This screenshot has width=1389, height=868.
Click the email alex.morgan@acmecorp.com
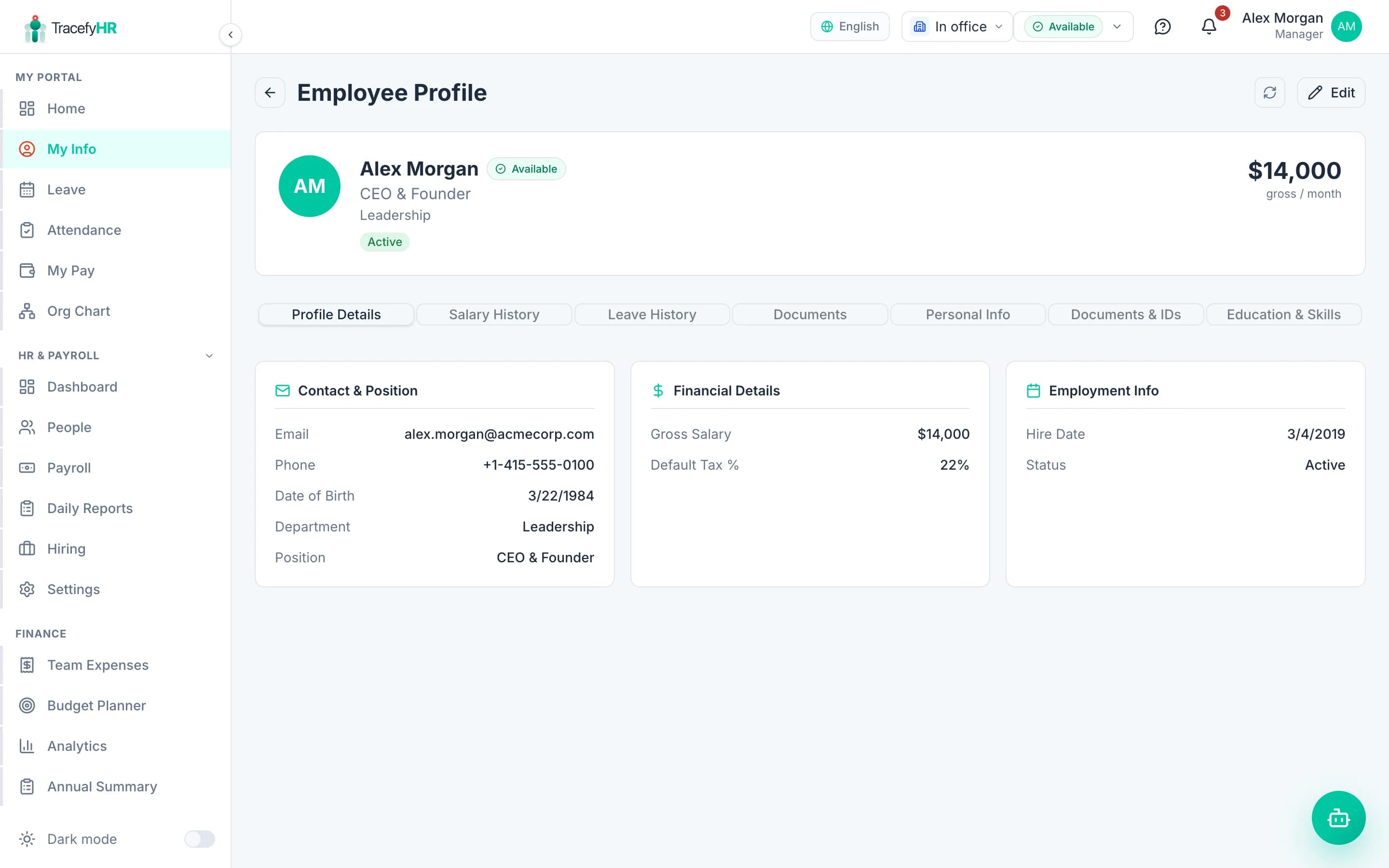(499, 434)
